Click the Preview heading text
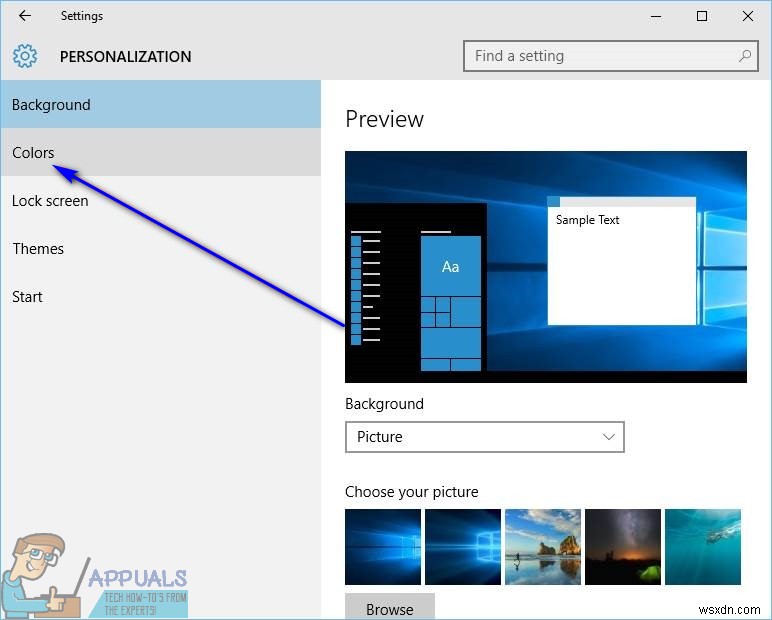 pos(385,119)
